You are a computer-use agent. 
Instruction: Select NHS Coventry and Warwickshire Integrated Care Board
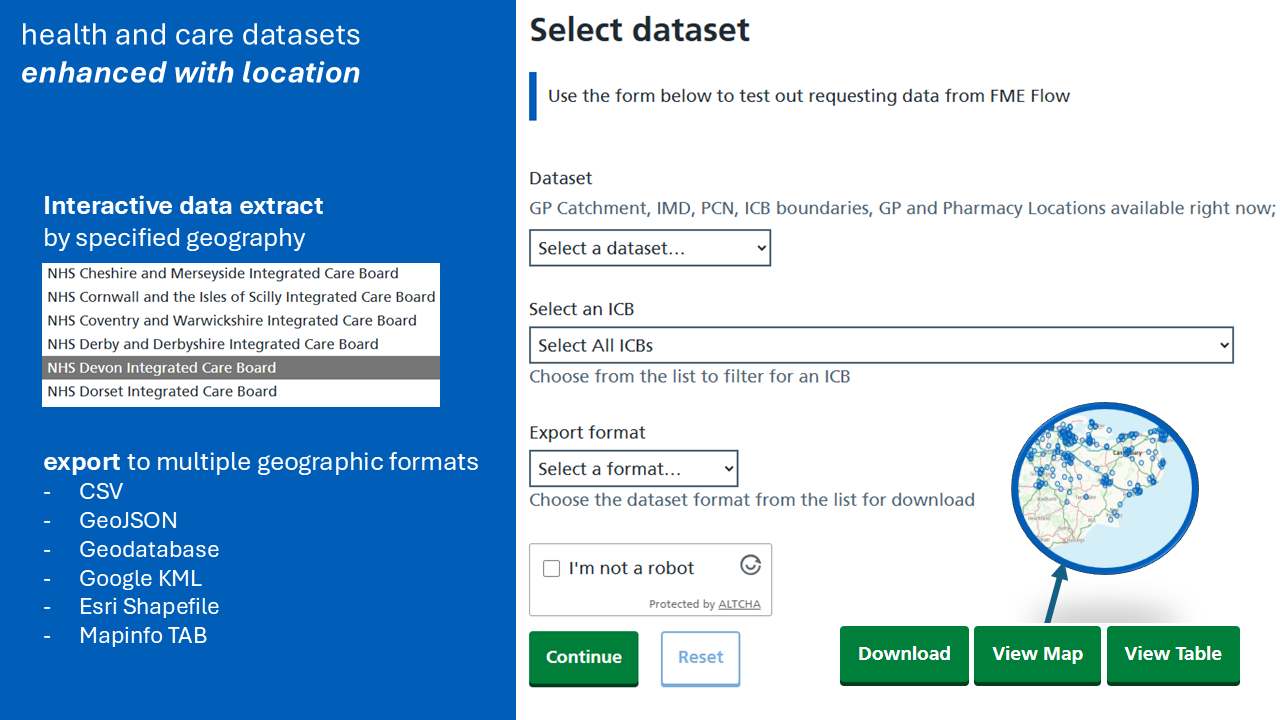pyautogui.click(x=241, y=321)
